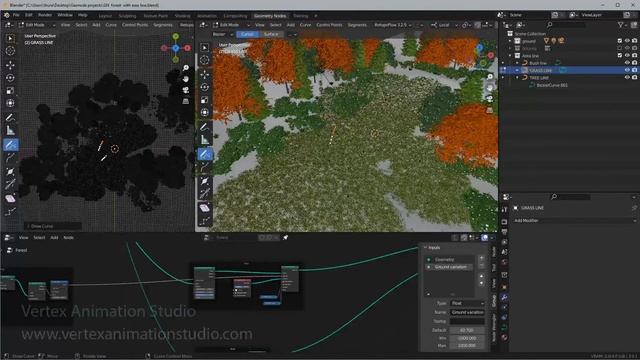640x360 pixels.
Task: Open the Window menu
Action: [64, 15]
